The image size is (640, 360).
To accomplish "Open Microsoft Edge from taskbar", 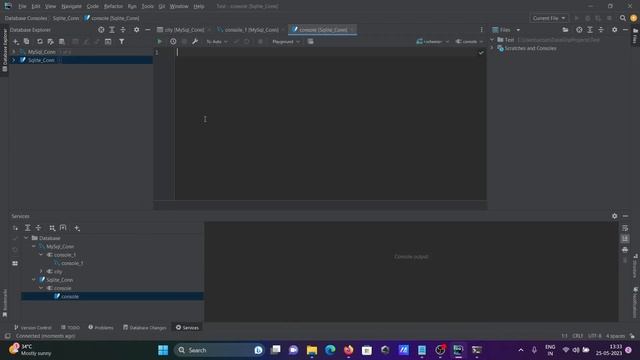I will 330,350.
